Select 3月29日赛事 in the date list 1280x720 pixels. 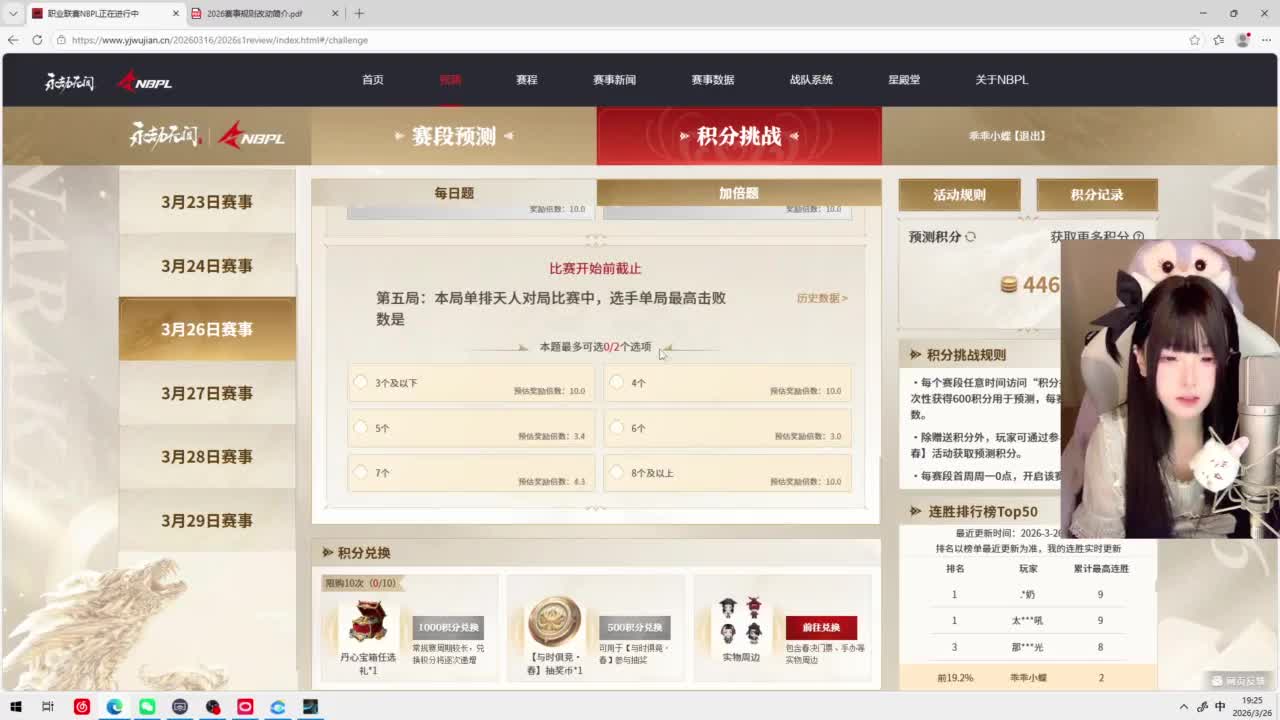(207, 520)
